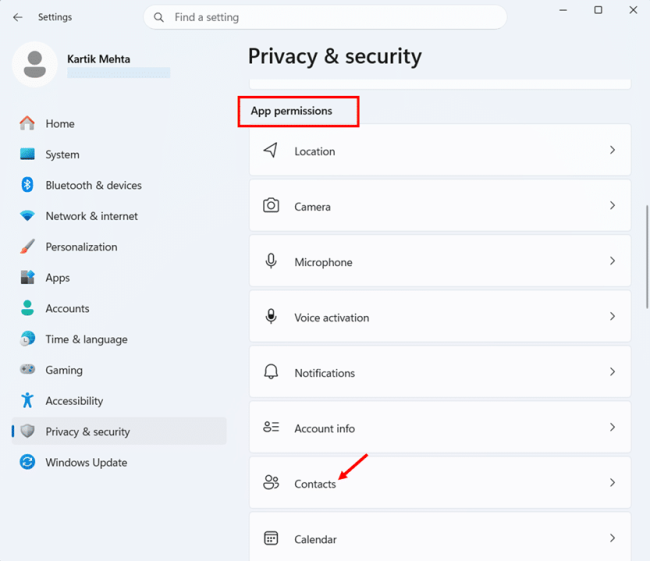The width and height of the screenshot is (650, 561).
Task: Click the Home house icon
Action: (27, 123)
